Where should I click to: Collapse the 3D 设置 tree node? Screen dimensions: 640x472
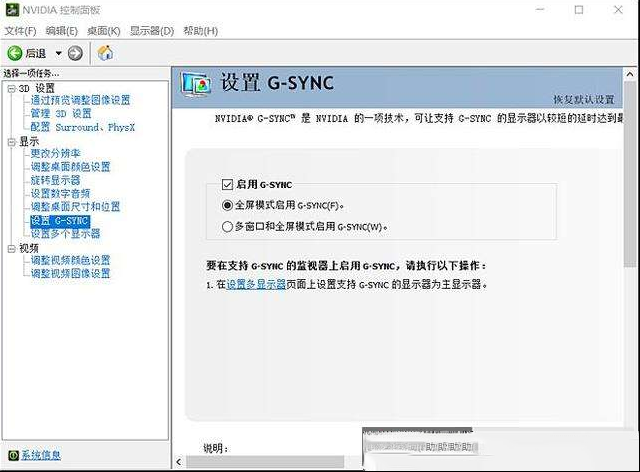coord(11,89)
